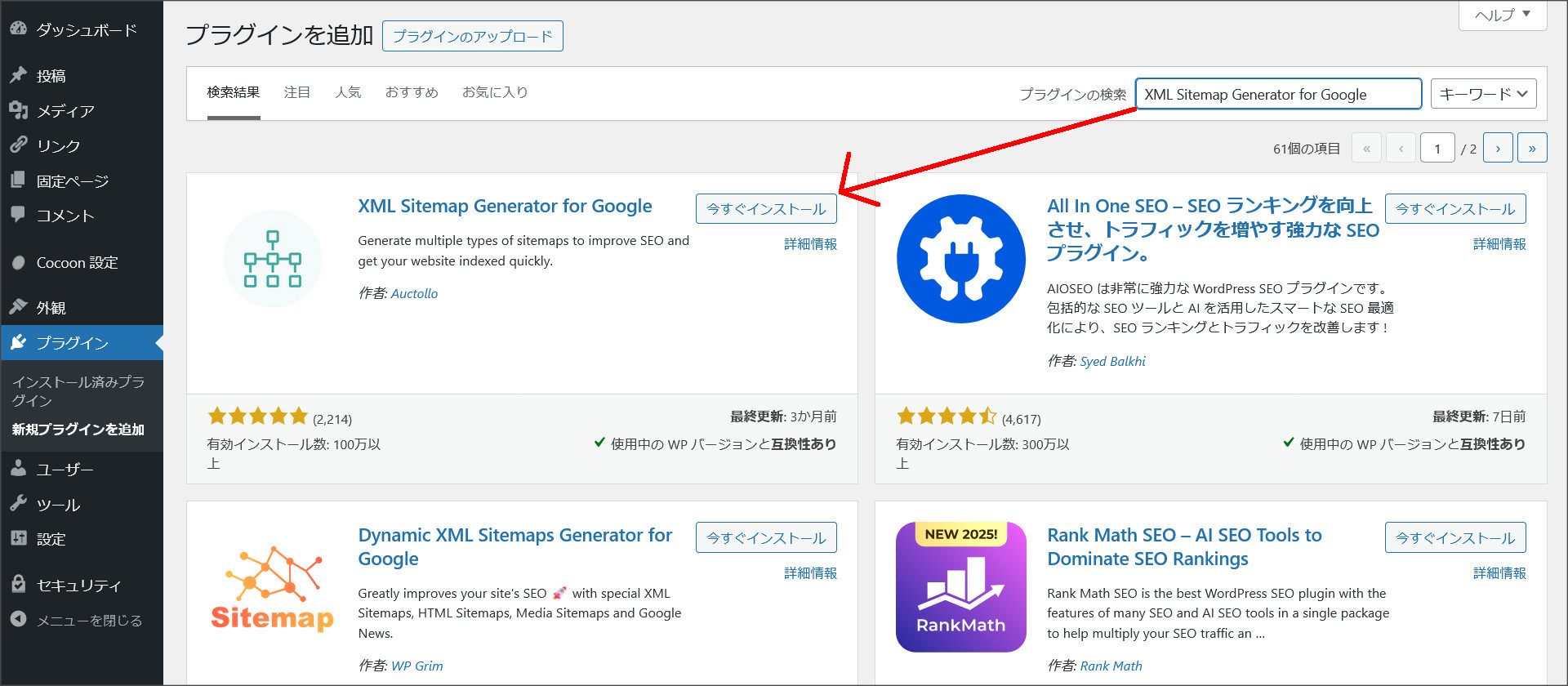Open author Syed Balkhi link
The image size is (1568, 686).
[x=1112, y=361]
